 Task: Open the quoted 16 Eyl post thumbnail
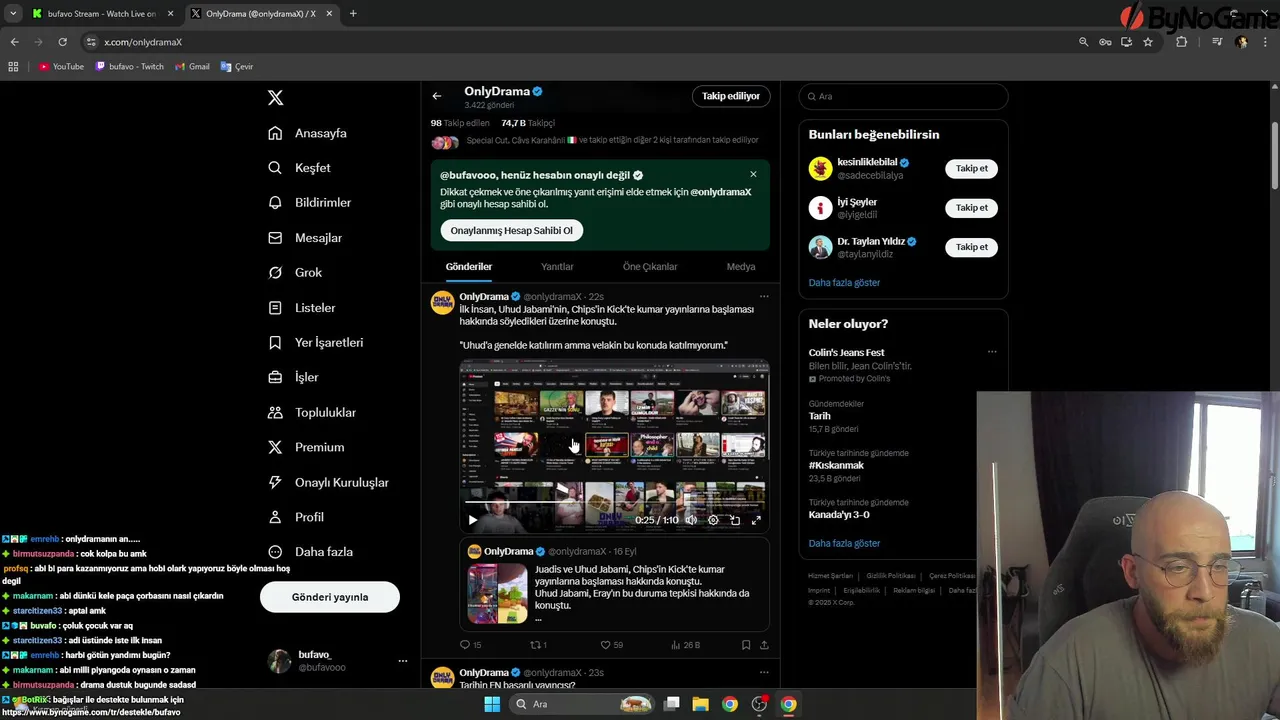click(x=497, y=594)
